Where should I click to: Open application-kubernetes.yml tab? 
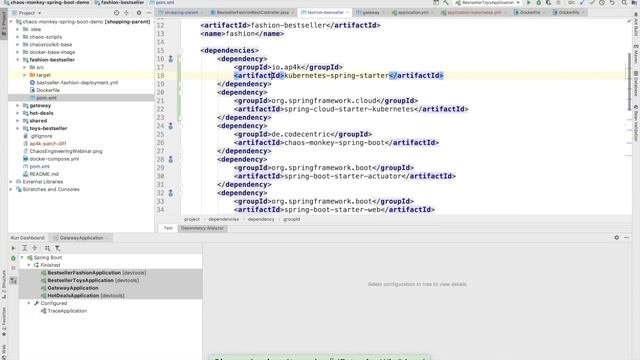(474, 13)
